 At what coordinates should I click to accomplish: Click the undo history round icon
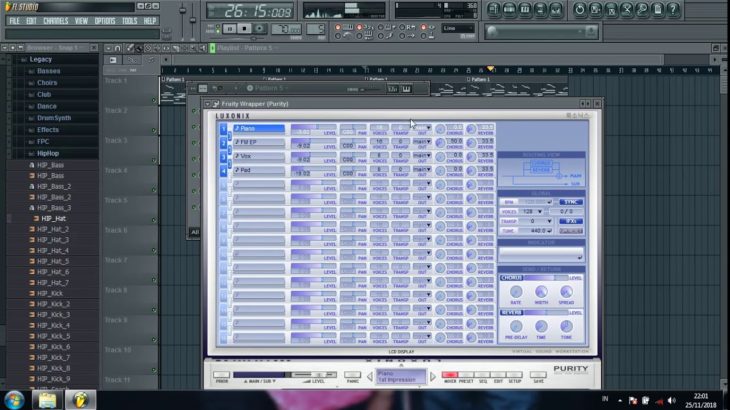[580, 9]
